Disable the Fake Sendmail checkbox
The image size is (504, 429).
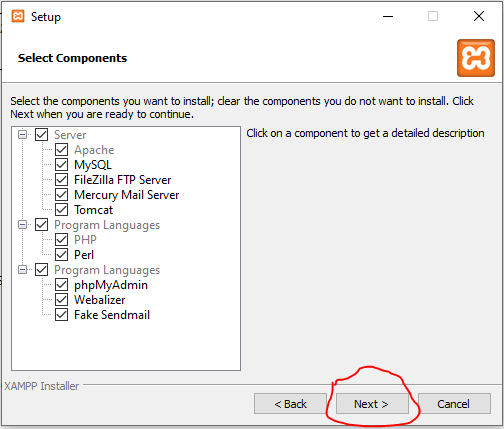coord(62,315)
